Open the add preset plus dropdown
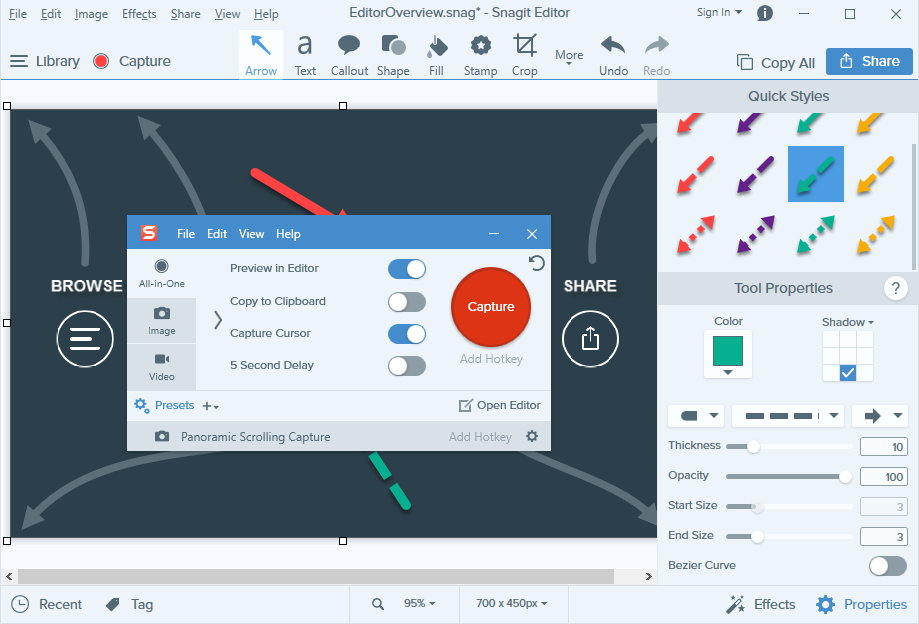Screen dimensions: 919x624 coord(210,406)
